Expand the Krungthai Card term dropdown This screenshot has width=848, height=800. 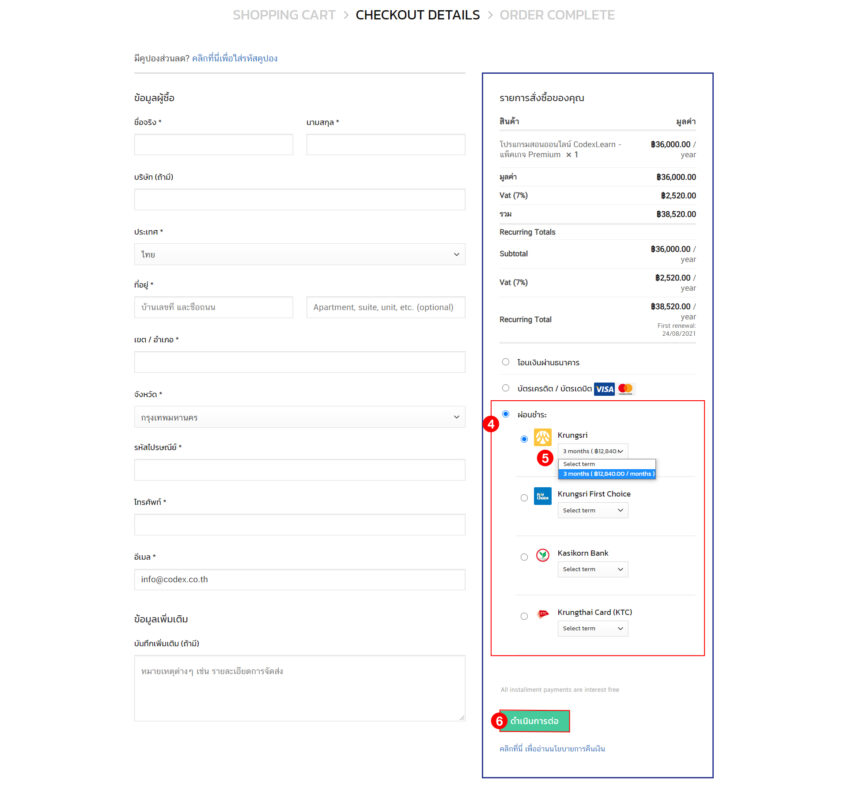point(593,628)
